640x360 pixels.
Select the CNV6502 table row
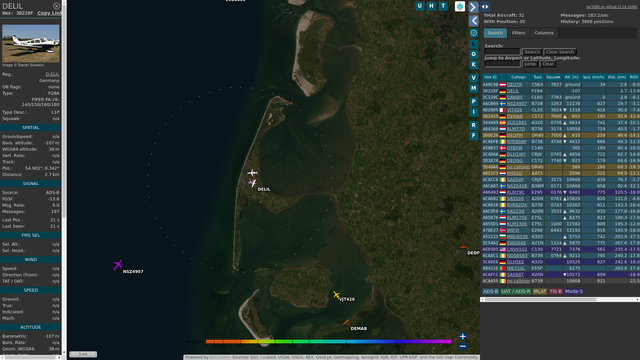(x=560, y=249)
